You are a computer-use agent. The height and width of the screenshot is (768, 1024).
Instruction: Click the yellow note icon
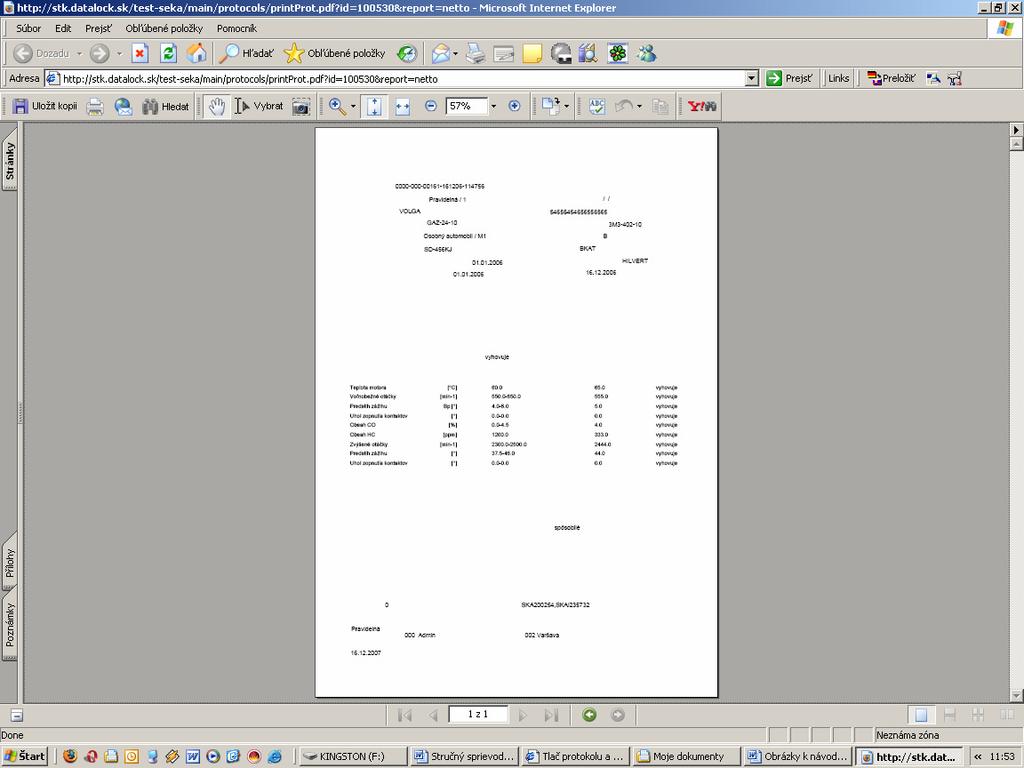point(532,53)
